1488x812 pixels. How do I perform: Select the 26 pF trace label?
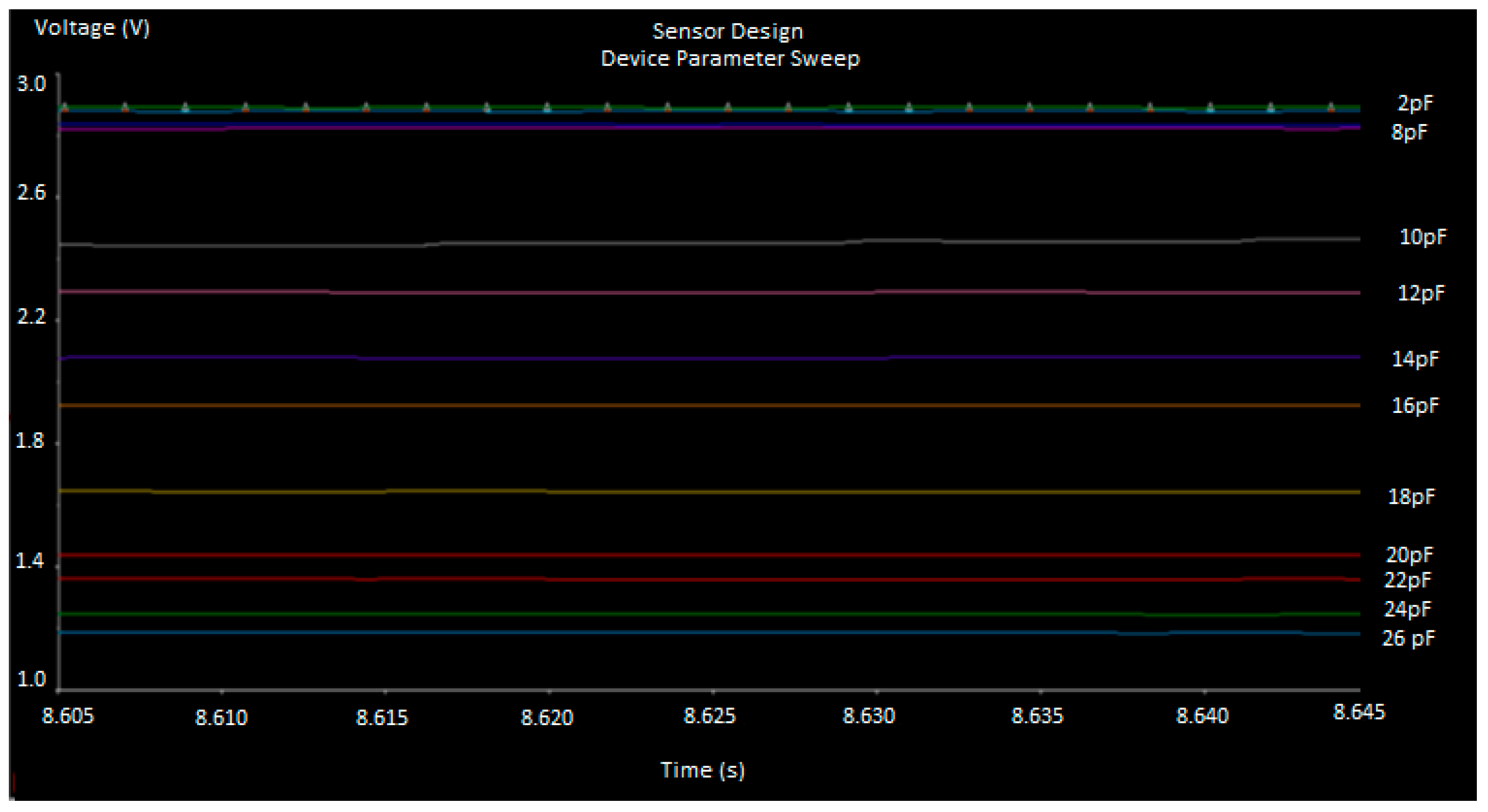[x=1408, y=639]
